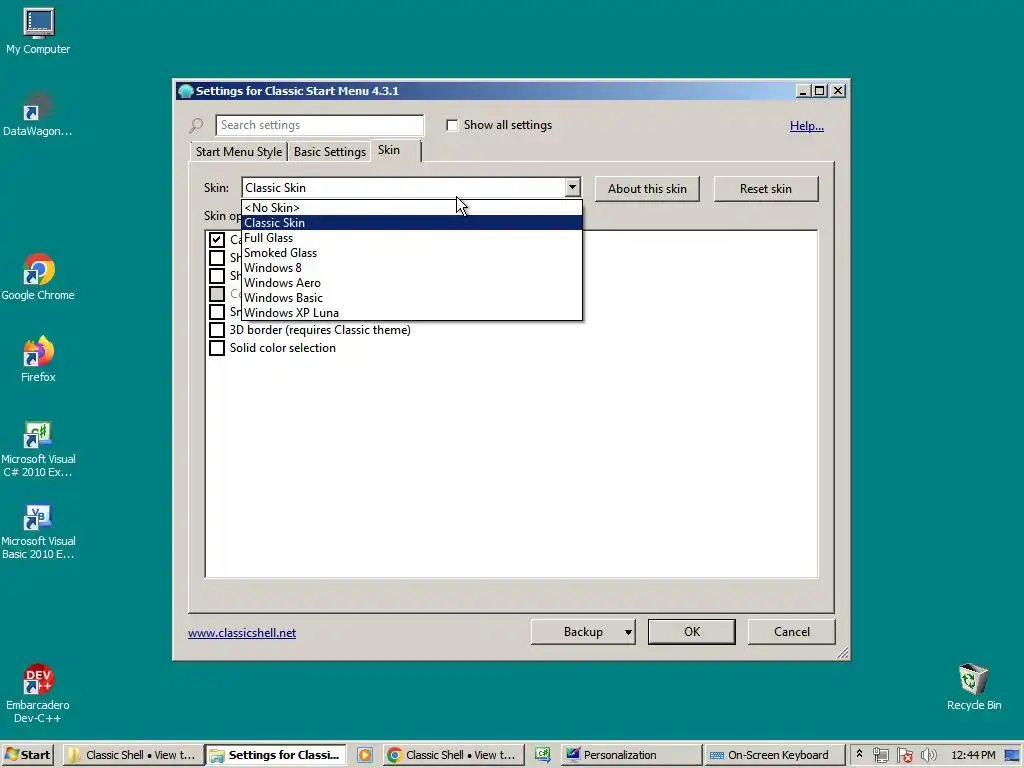Viewport: 1024px width, 768px height.
Task: Choose Windows XP Luna skin
Action: (x=411, y=313)
